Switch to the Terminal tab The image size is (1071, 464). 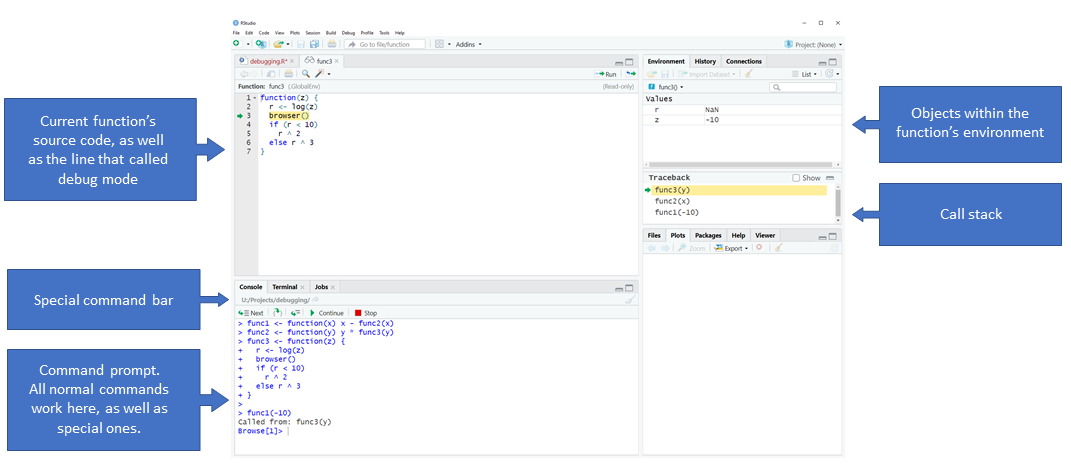(284, 287)
